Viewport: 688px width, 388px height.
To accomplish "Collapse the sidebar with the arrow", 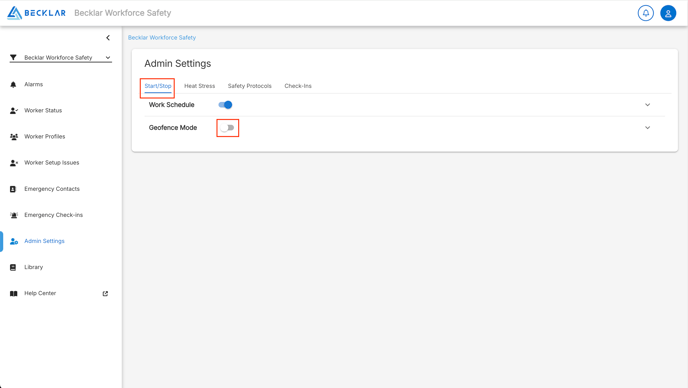I will pos(108,38).
